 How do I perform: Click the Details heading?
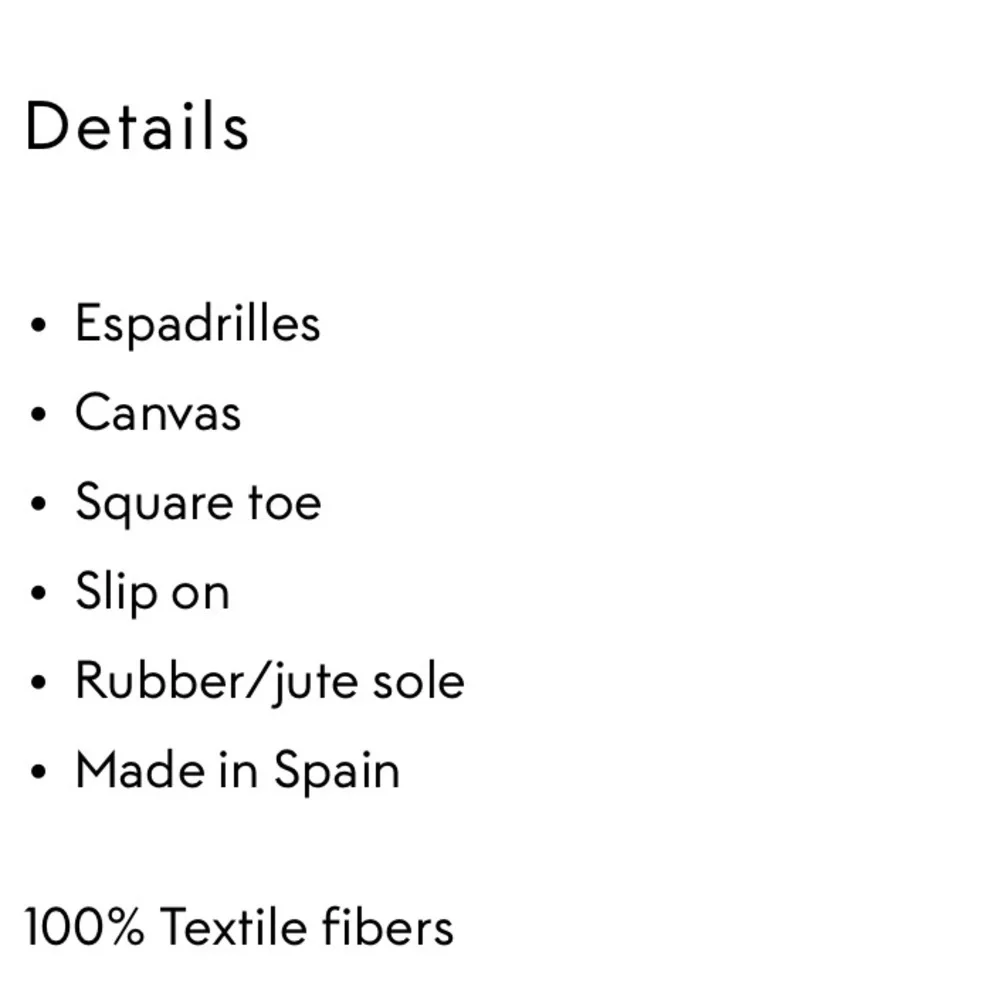(x=136, y=126)
